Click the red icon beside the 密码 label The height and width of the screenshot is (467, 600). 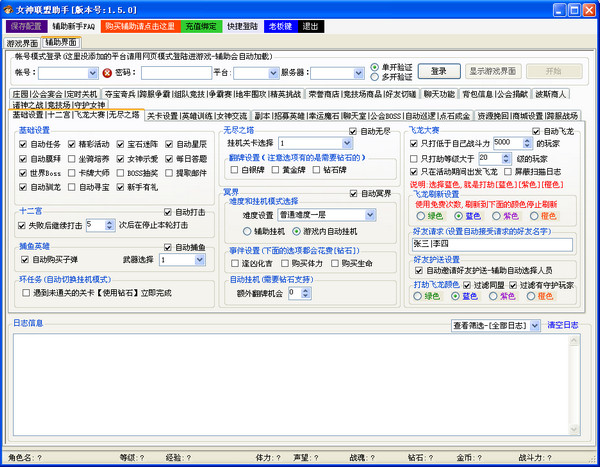pos(106,73)
